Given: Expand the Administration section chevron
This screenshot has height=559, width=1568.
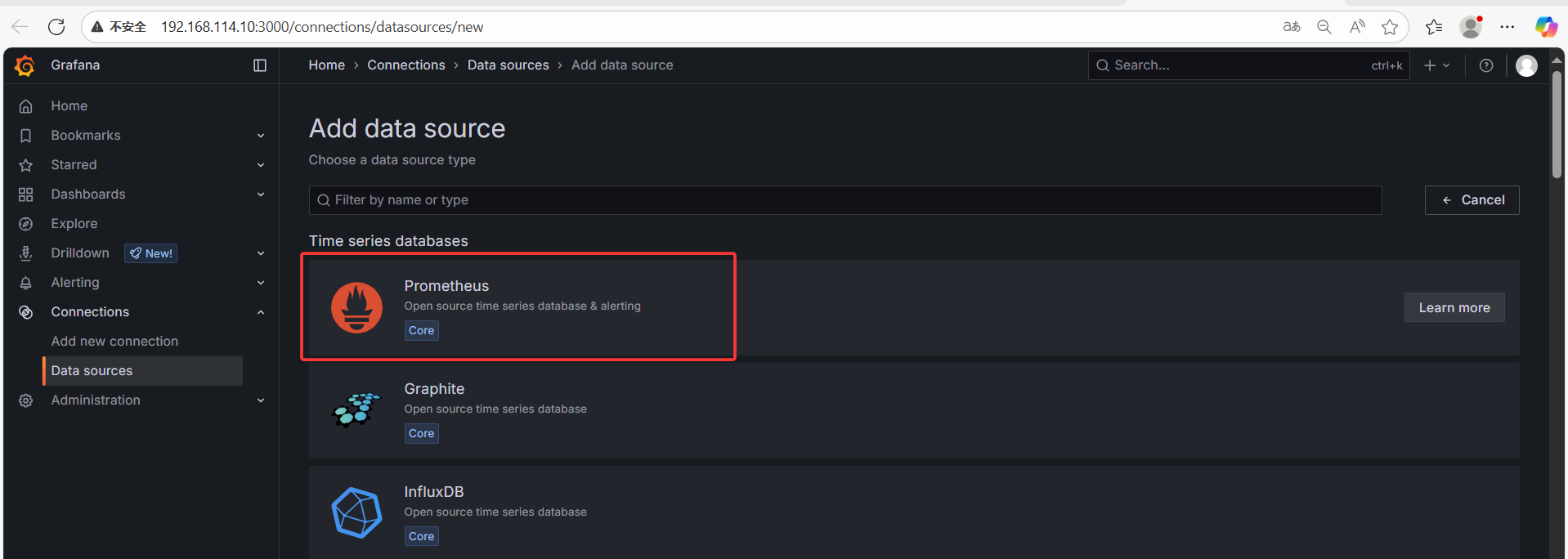Looking at the screenshot, I should (x=261, y=400).
